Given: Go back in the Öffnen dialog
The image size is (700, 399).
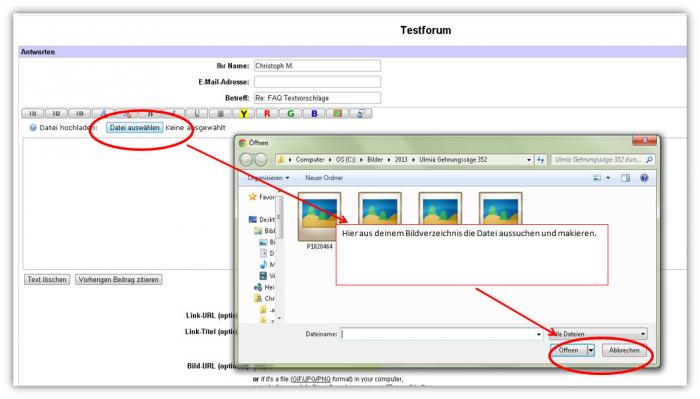Looking at the screenshot, I should [246, 159].
